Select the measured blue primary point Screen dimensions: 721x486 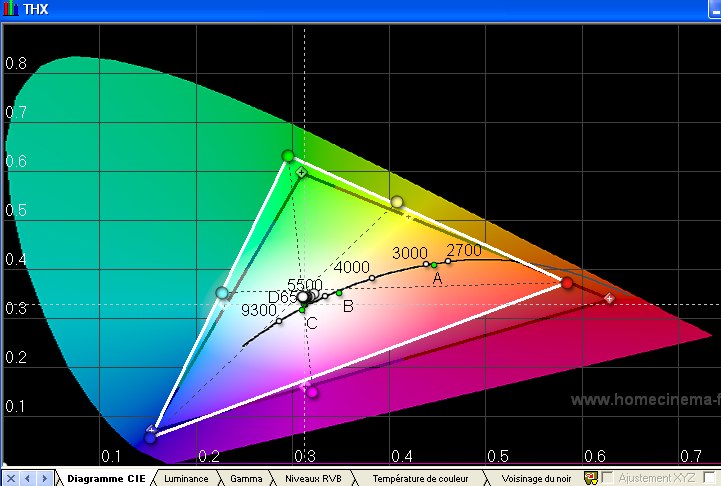150,438
